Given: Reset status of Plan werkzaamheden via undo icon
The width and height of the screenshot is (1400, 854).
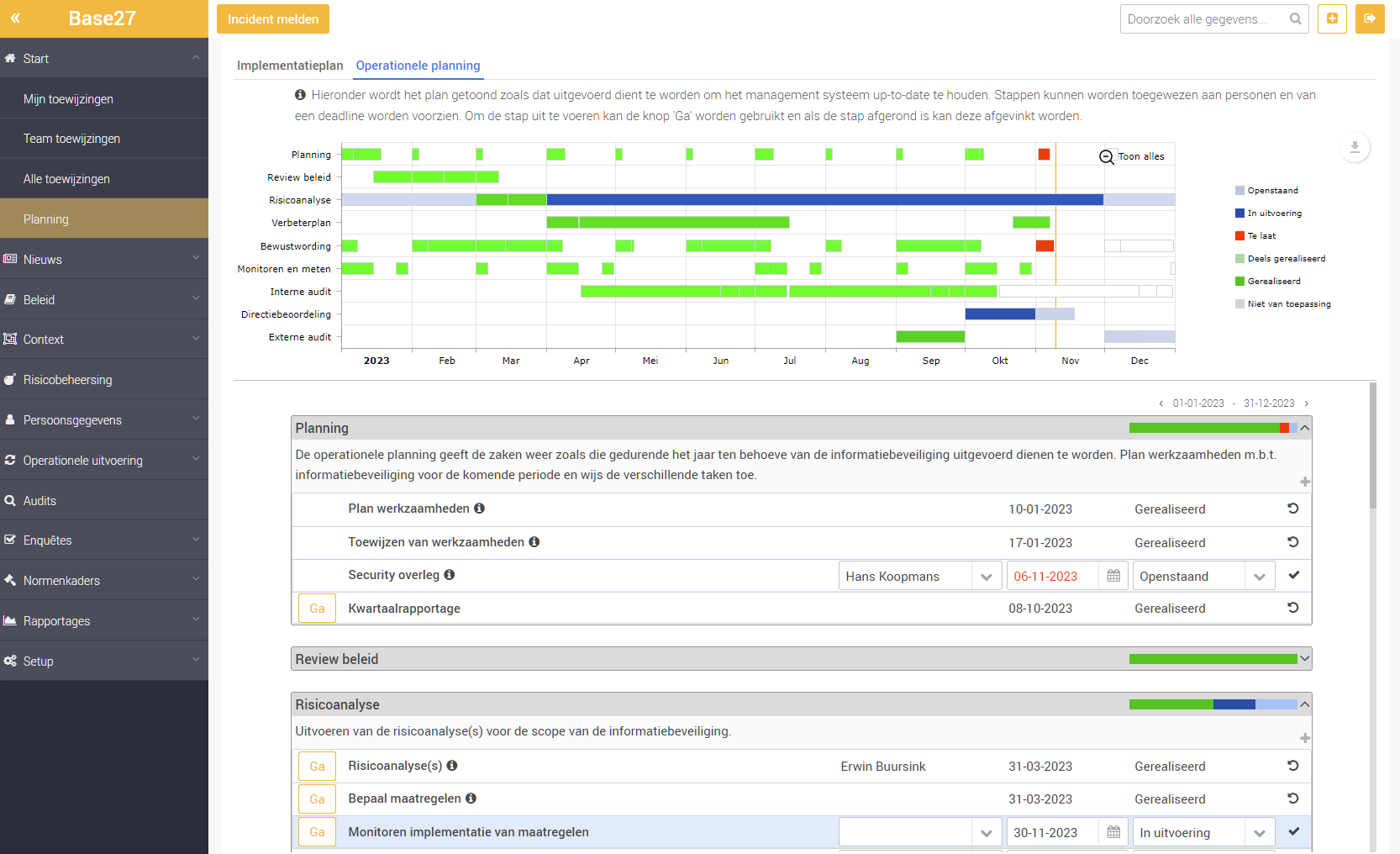Looking at the screenshot, I should tap(1293, 509).
